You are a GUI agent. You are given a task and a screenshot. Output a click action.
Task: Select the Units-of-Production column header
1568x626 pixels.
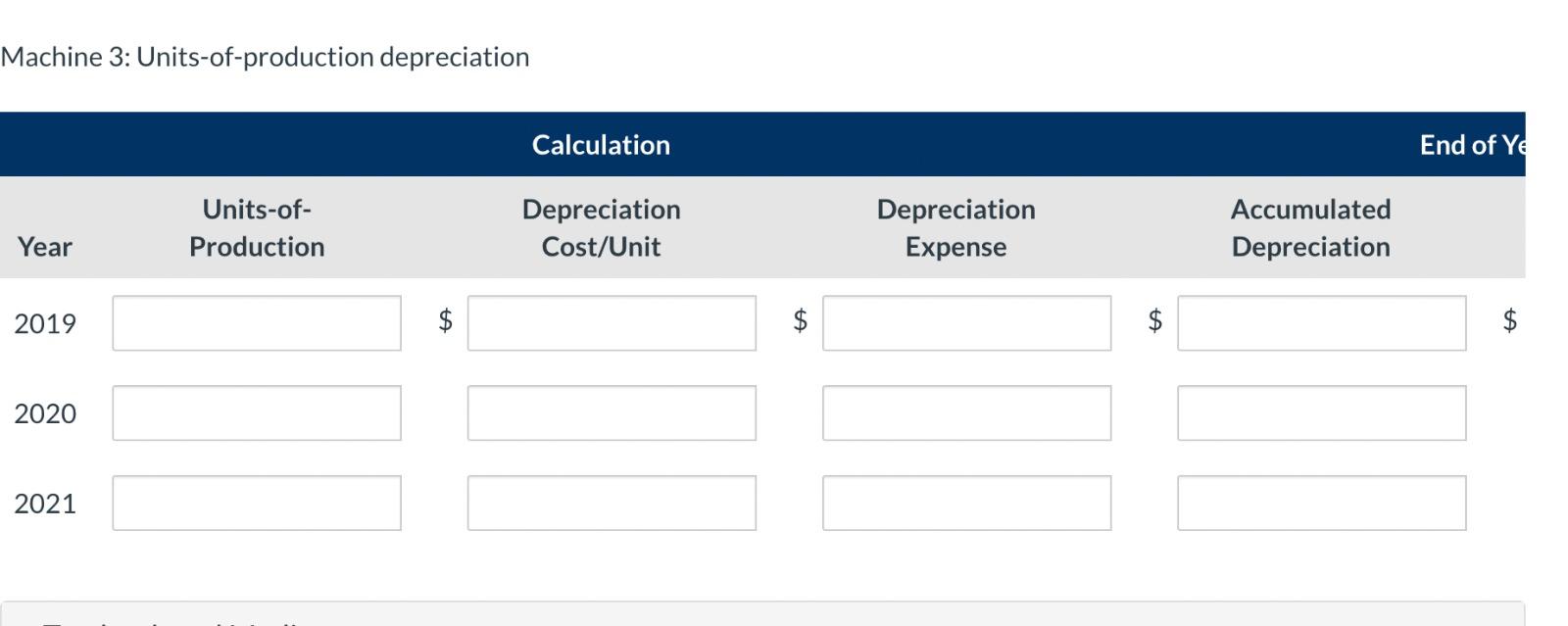257,228
